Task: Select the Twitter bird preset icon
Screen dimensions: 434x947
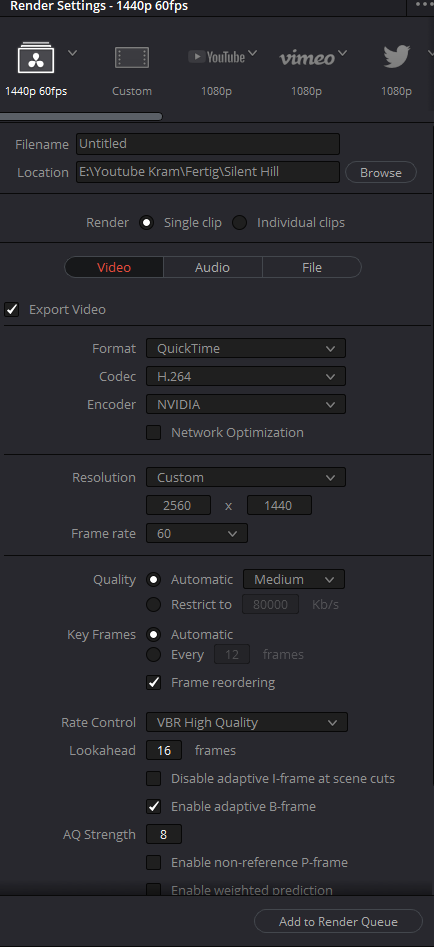Action: [x=397, y=57]
